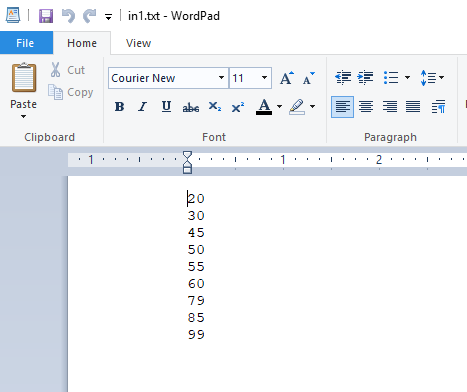Open the list style dropdown arrow

tap(407, 78)
